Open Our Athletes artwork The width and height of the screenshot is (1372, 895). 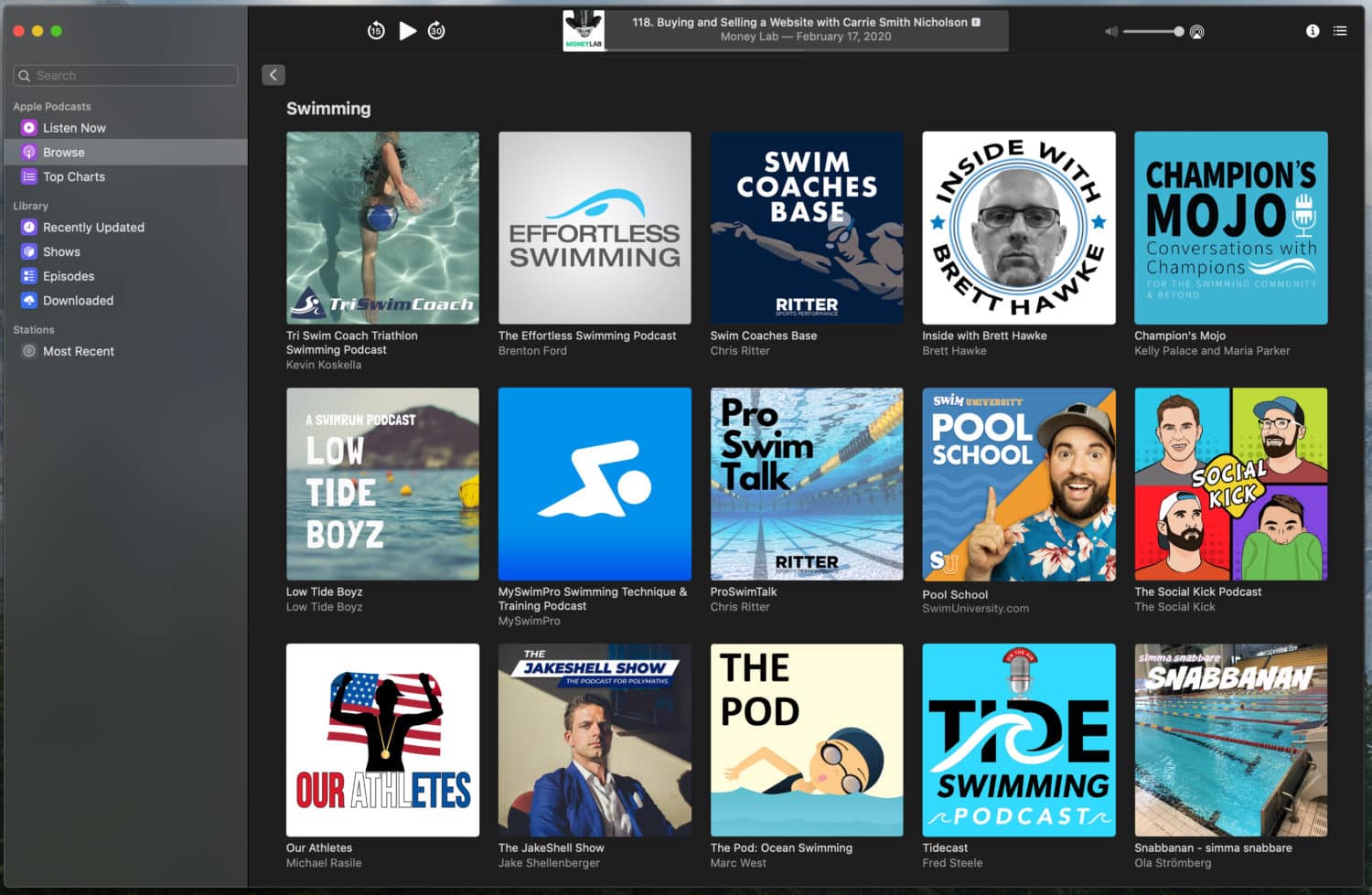coord(382,740)
